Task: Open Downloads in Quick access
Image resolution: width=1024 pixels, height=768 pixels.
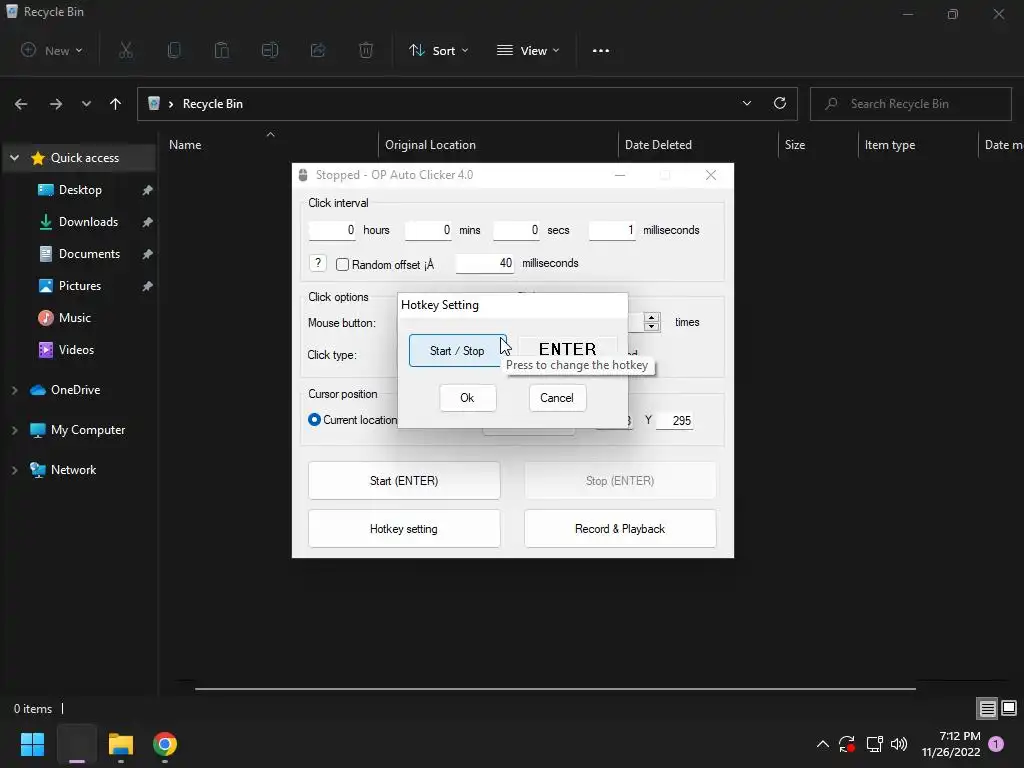Action: 88,222
